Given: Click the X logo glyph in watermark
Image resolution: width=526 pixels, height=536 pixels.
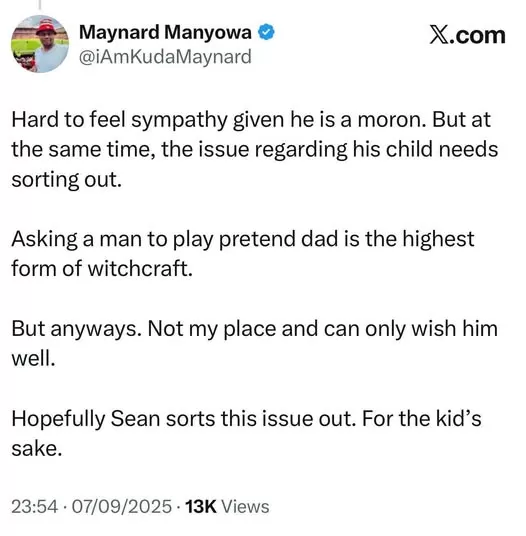Looking at the screenshot, I should point(439,36).
